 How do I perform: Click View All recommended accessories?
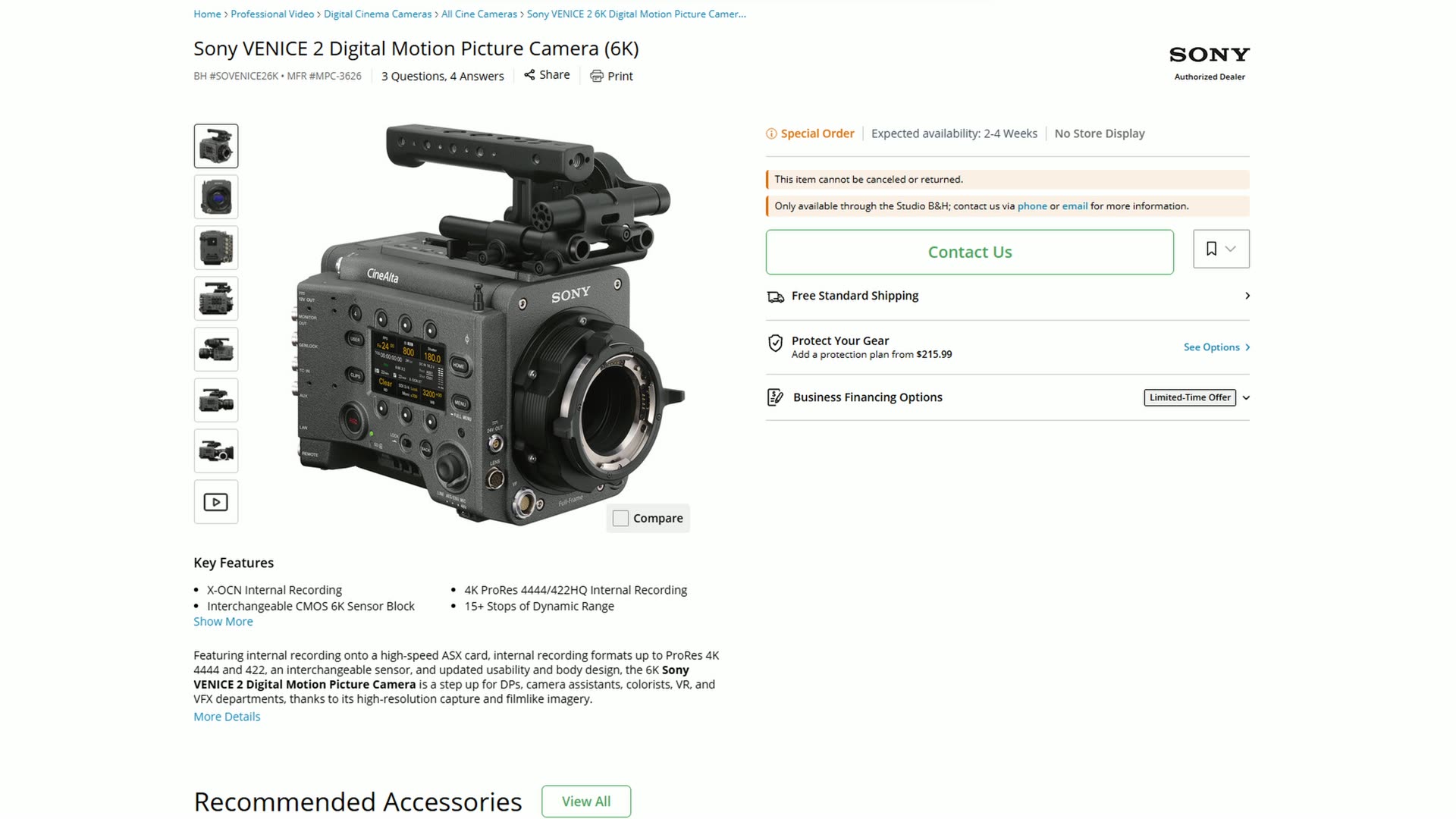[x=586, y=802]
